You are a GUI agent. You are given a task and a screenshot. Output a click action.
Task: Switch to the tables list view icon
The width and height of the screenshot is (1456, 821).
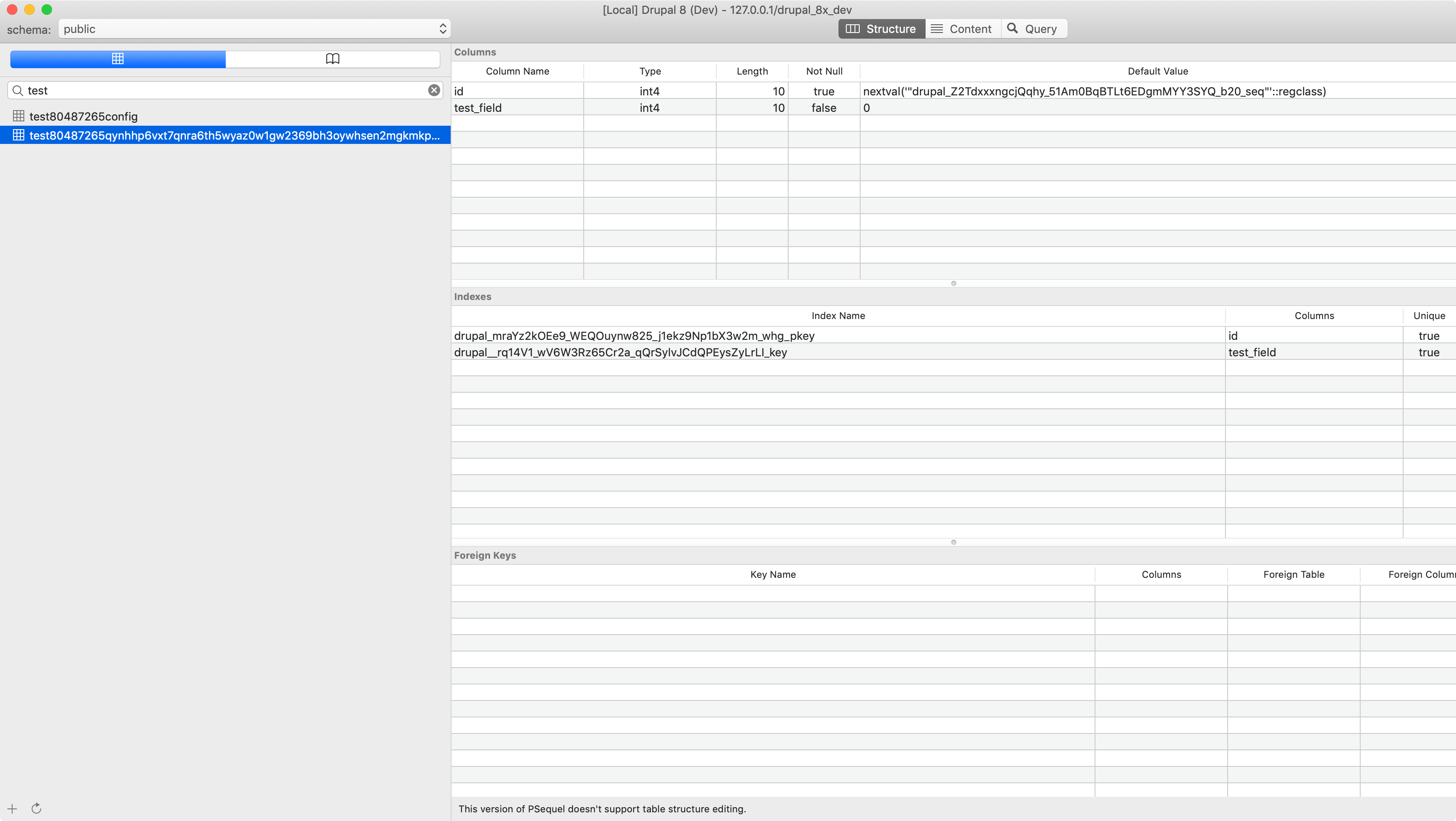click(117, 59)
